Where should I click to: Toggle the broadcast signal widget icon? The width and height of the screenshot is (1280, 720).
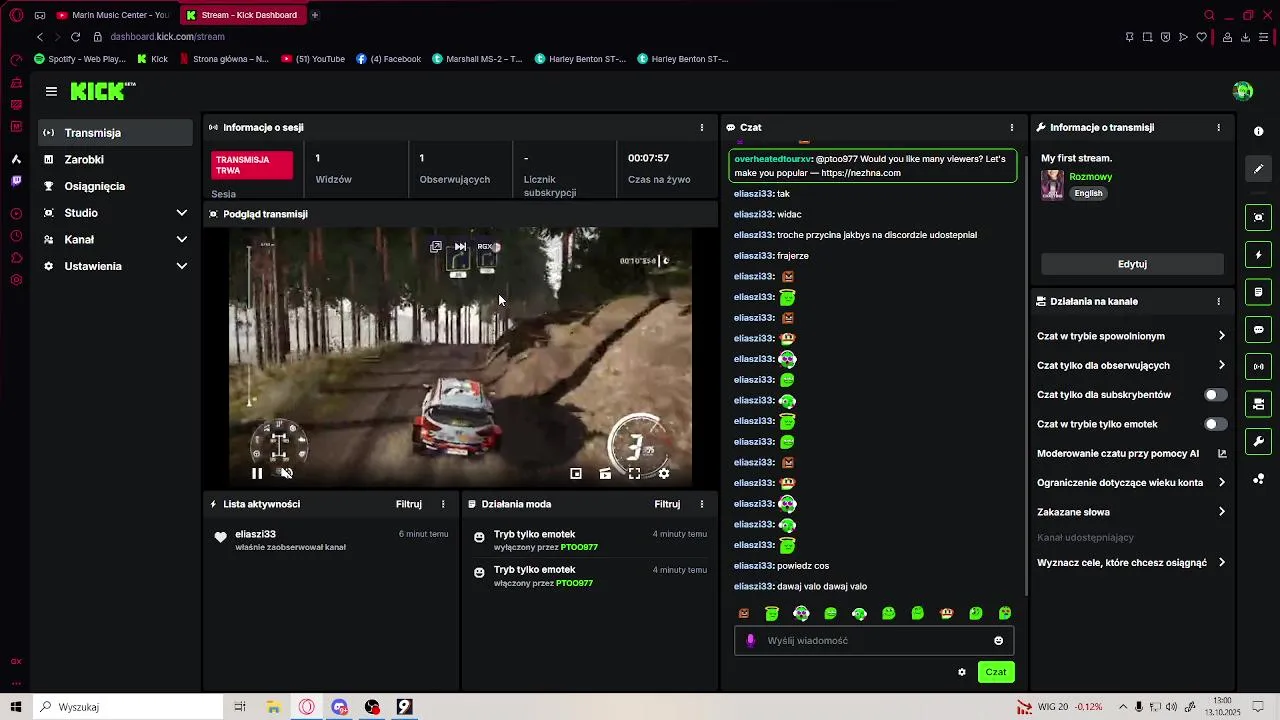pos(1258,367)
